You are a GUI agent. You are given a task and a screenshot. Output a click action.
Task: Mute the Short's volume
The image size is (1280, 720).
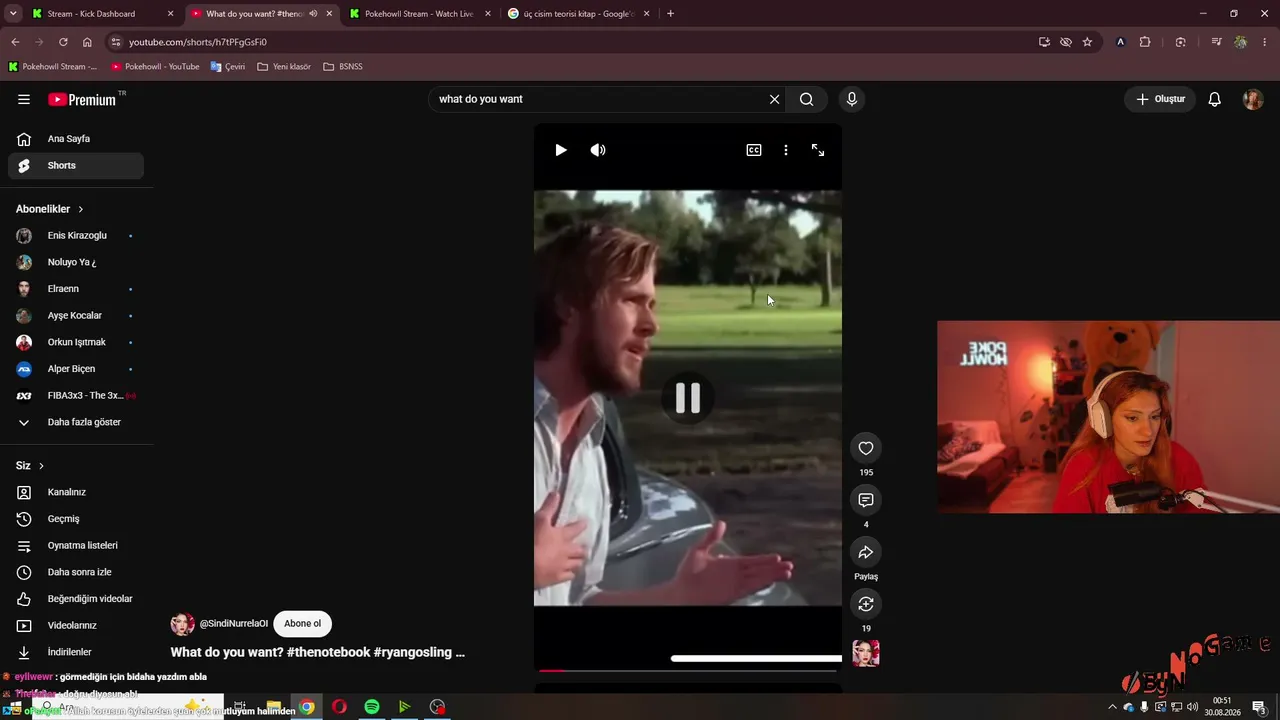[598, 150]
